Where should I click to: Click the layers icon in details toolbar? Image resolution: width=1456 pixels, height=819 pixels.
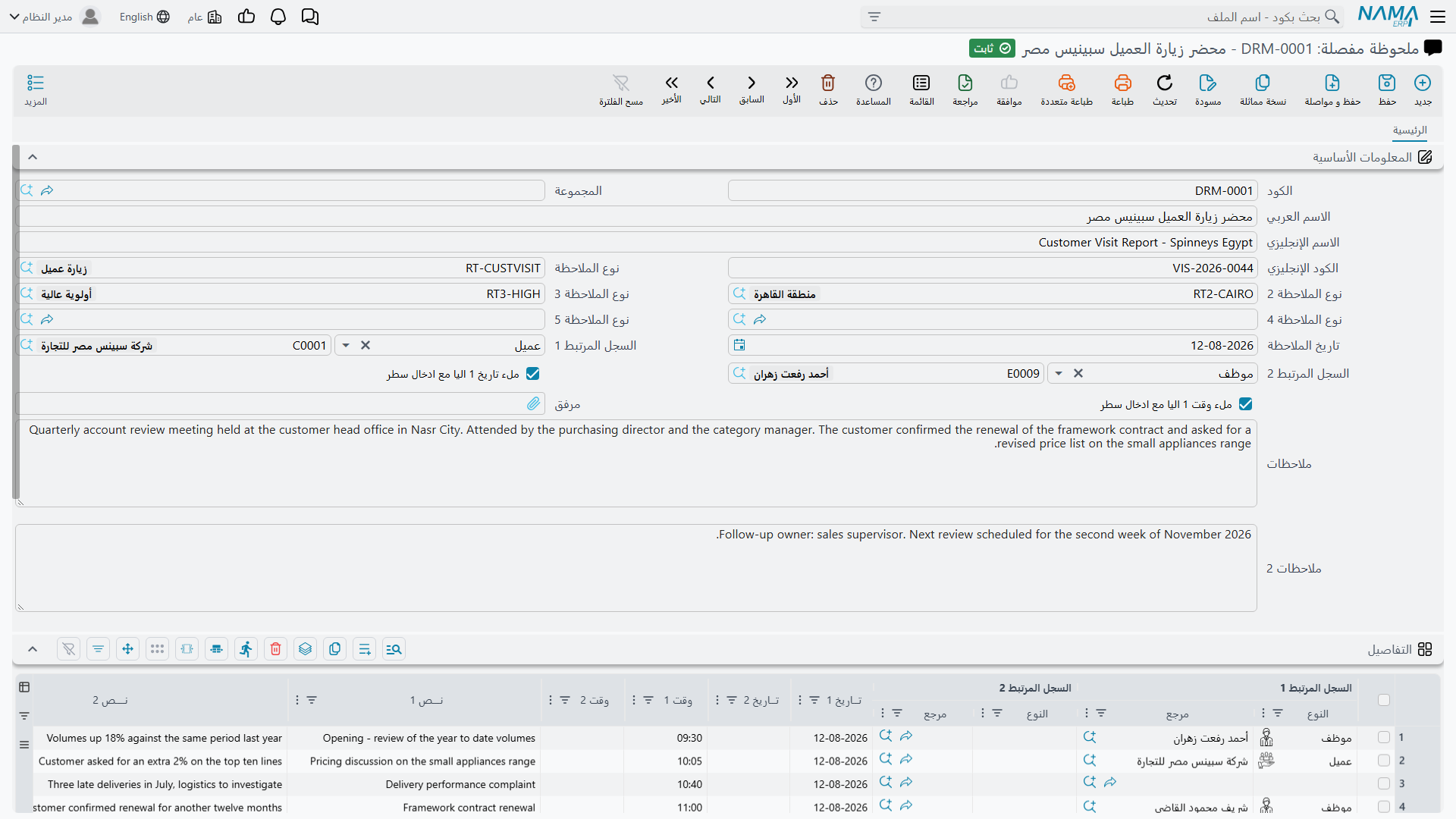[x=306, y=649]
